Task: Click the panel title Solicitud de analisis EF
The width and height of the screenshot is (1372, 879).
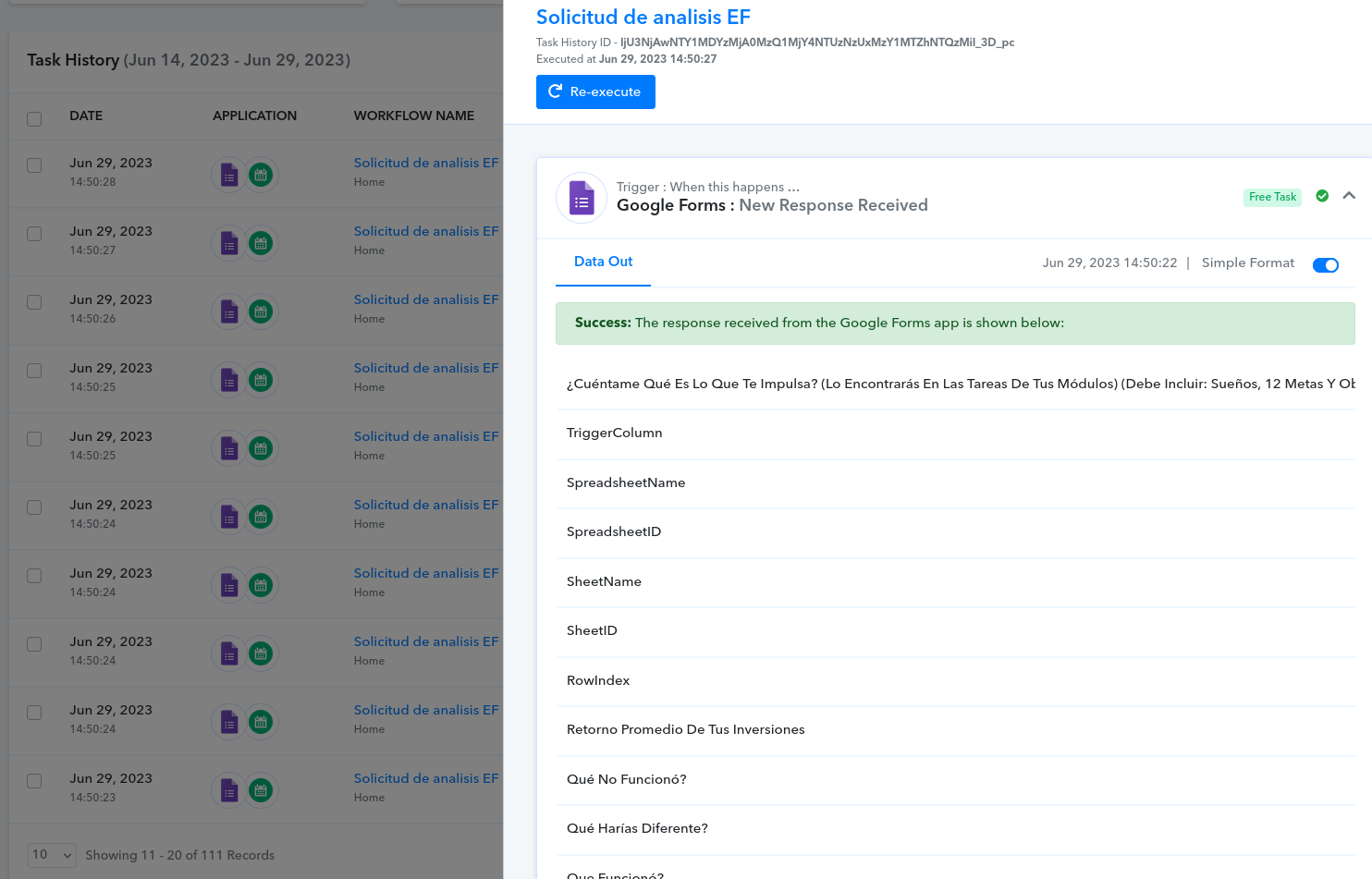Action: [643, 17]
